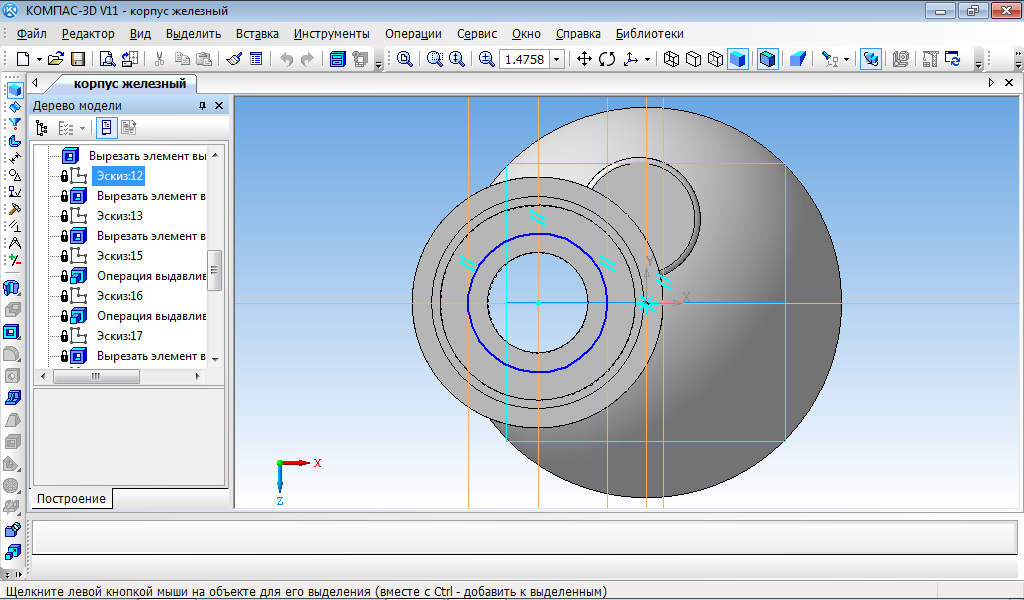Select the Wireframe display mode icon
Screen dimensions: 1024x600
671,59
